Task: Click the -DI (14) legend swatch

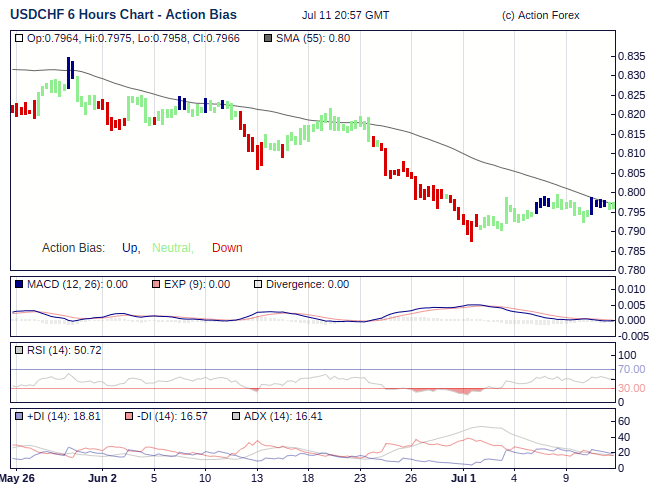Action: pos(129,416)
